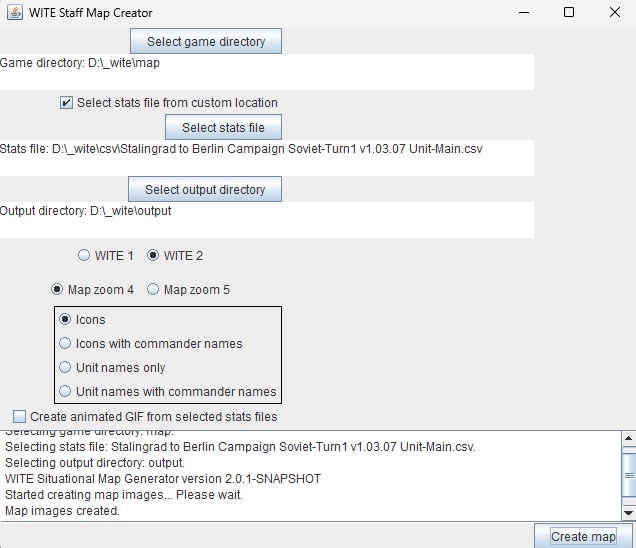This screenshot has height=548, width=636.
Task: Click log scrollbar up arrow
Action: click(628, 437)
